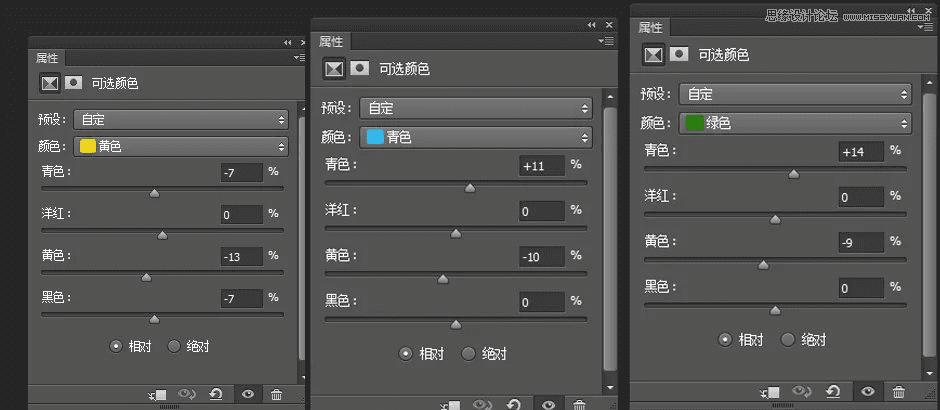Screen dimensions: 940x410
Task: Toggle layer visibility eye in yellow panel
Action: [248, 394]
